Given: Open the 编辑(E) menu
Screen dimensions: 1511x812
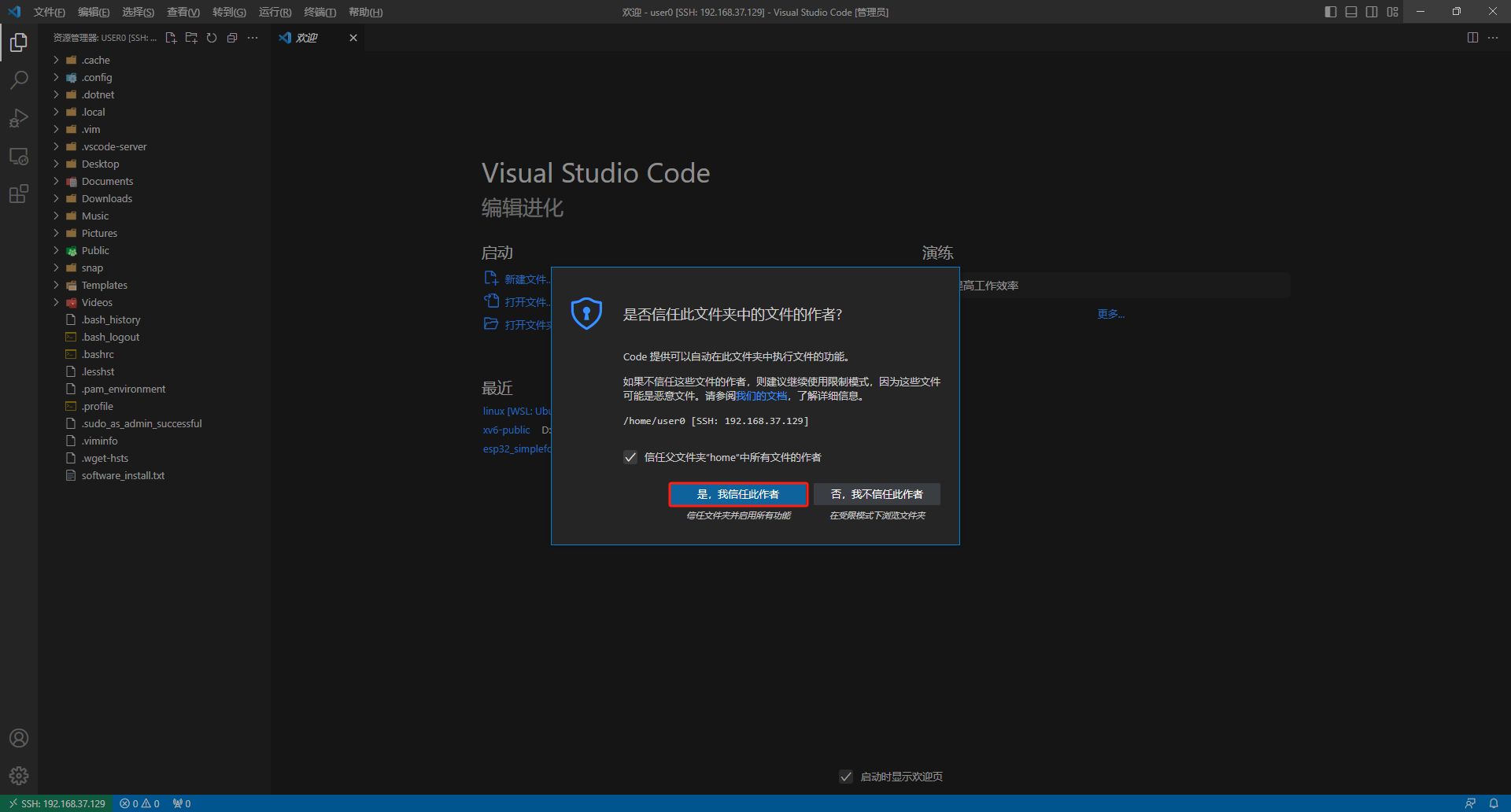Looking at the screenshot, I should (x=94, y=12).
